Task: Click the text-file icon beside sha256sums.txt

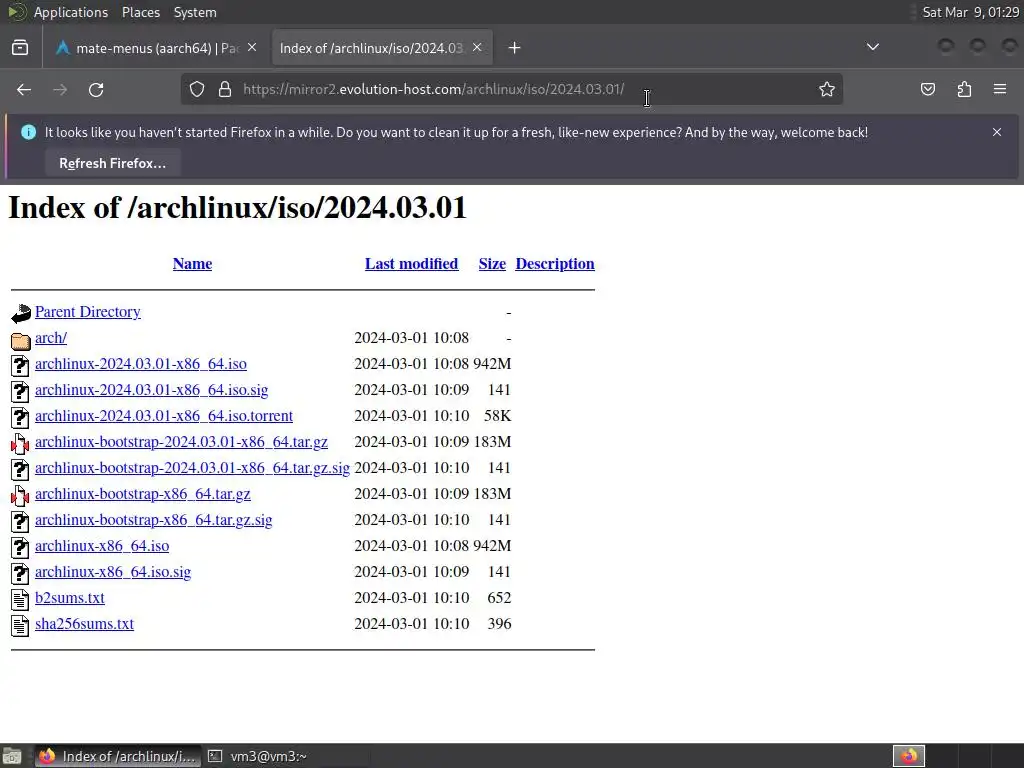Action: (x=20, y=626)
